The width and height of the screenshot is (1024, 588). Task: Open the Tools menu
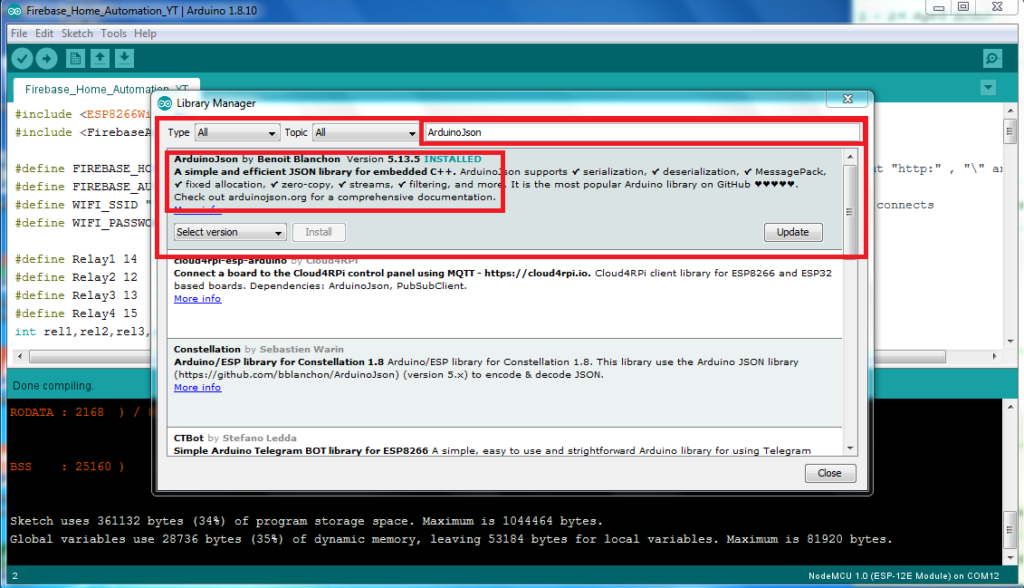click(x=114, y=33)
